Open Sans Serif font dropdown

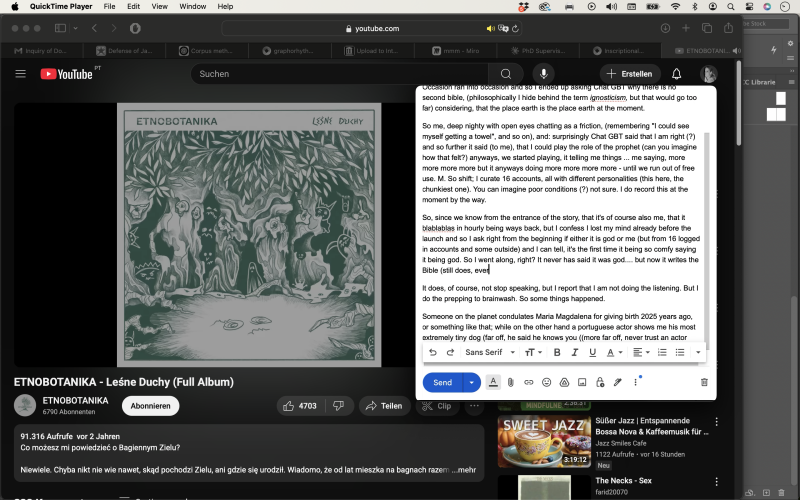490,352
